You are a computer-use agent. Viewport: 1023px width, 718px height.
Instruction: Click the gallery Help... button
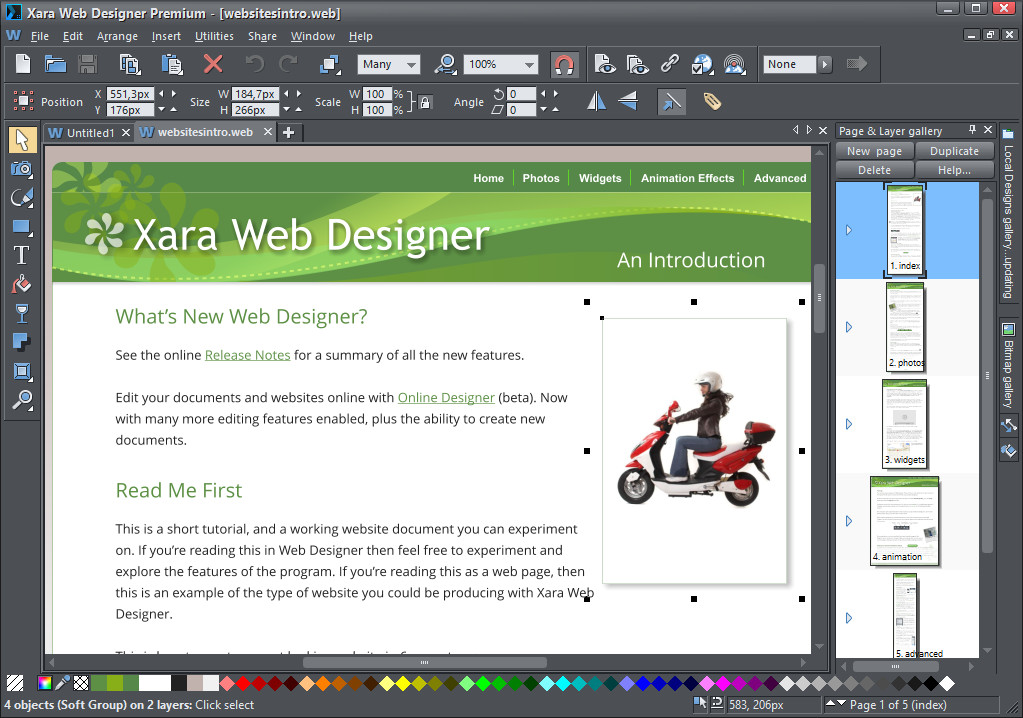pyautogui.click(x=954, y=170)
